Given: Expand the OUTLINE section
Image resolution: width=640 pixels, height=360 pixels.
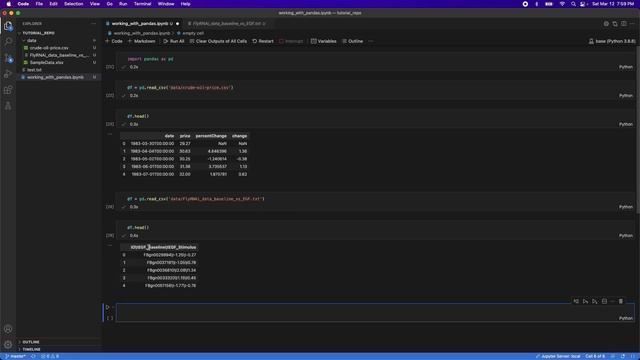Looking at the screenshot, I should 31,342.
